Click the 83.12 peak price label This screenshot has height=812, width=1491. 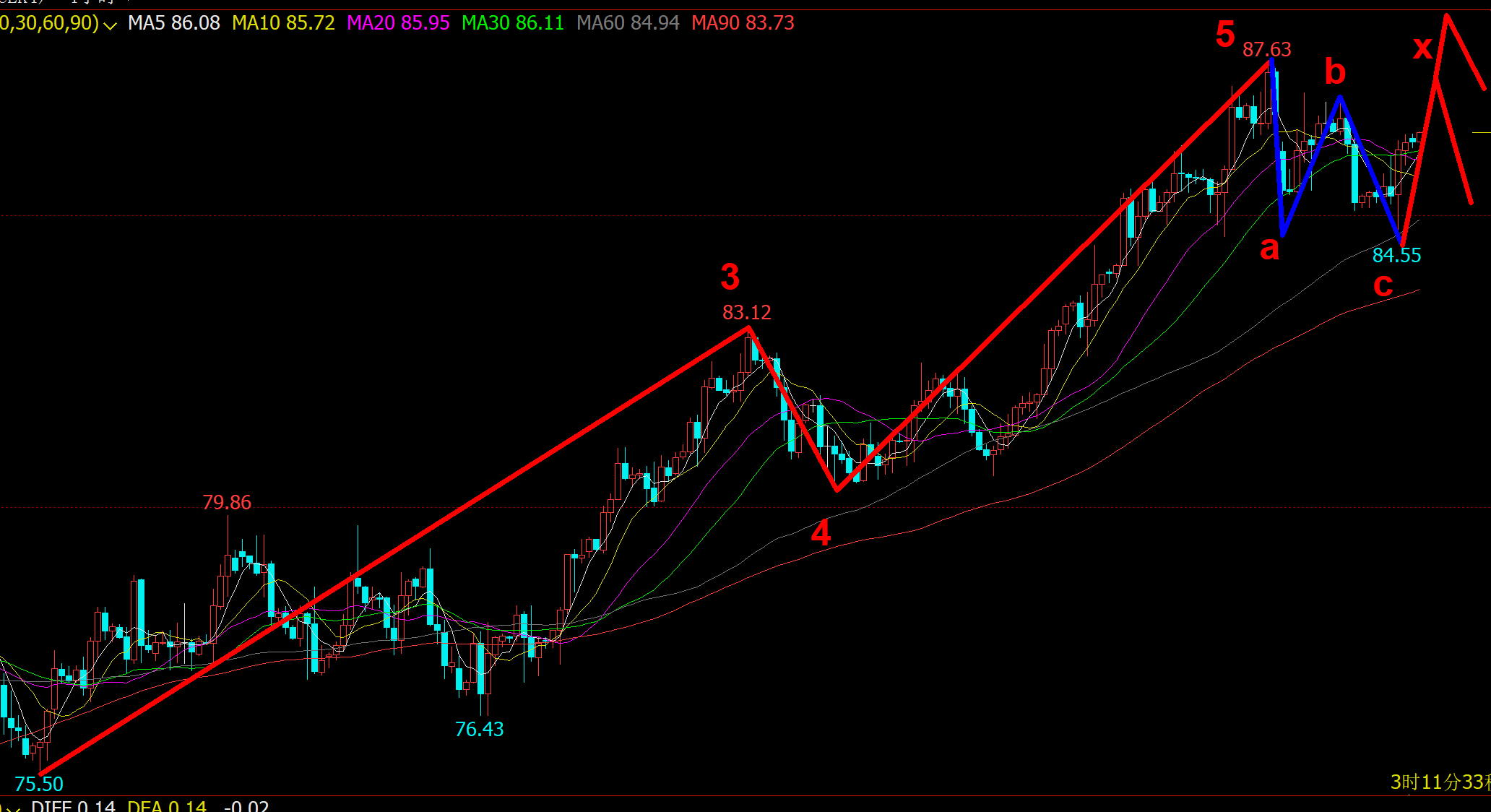click(x=747, y=312)
